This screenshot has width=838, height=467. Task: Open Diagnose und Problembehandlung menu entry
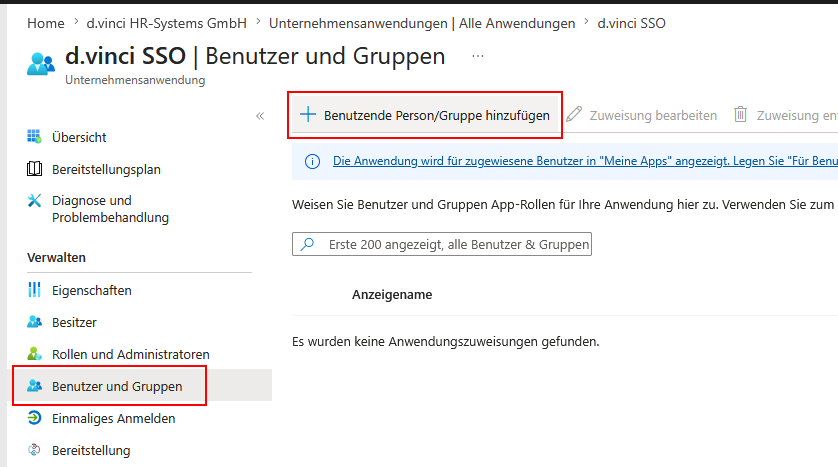coord(110,209)
